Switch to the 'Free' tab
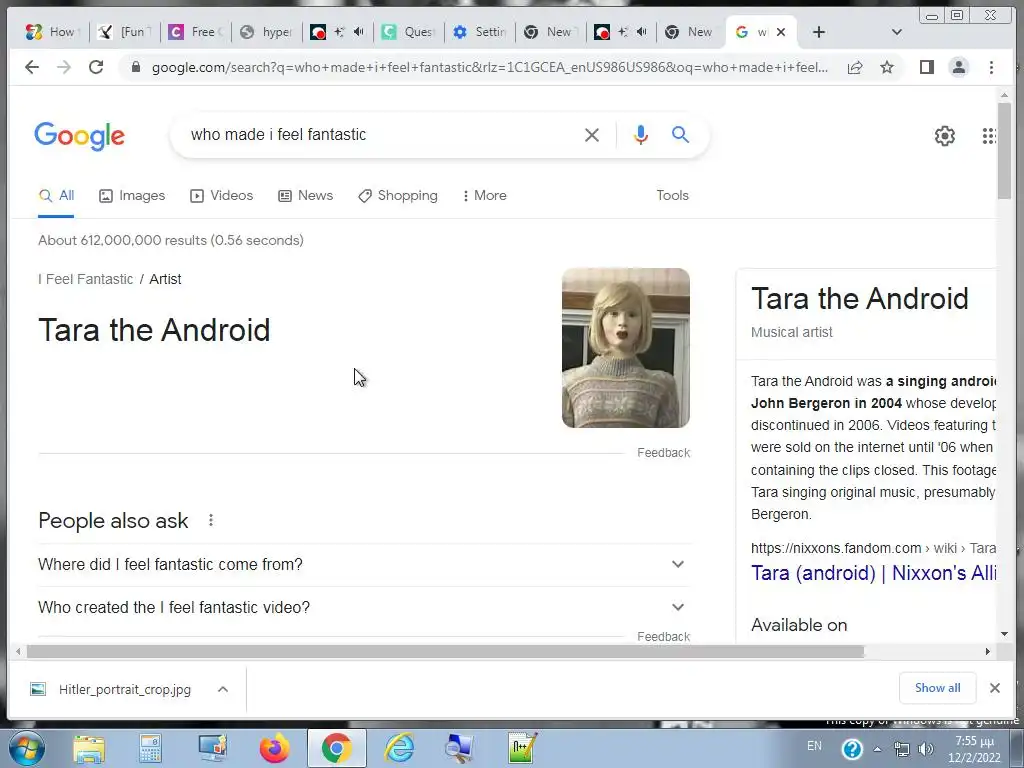Image resolution: width=1024 pixels, height=768 pixels. coord(195,32)
